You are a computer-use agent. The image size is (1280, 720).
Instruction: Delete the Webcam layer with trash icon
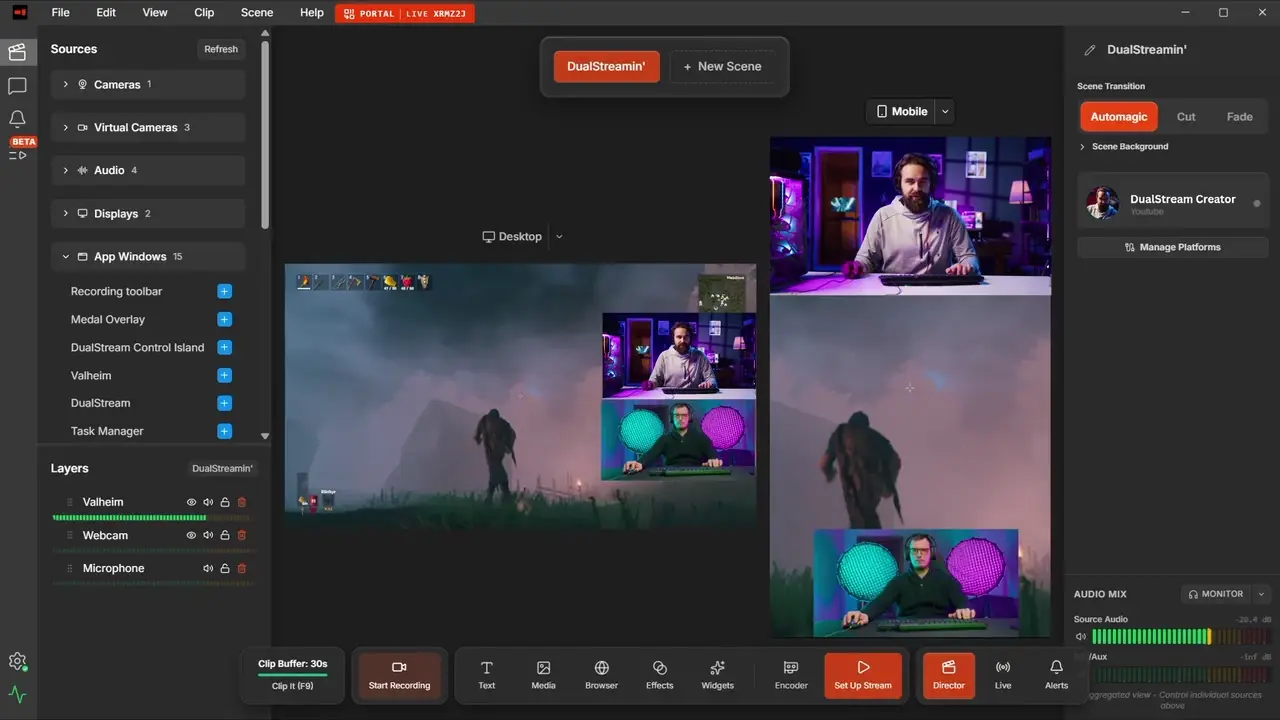point(242,535)
